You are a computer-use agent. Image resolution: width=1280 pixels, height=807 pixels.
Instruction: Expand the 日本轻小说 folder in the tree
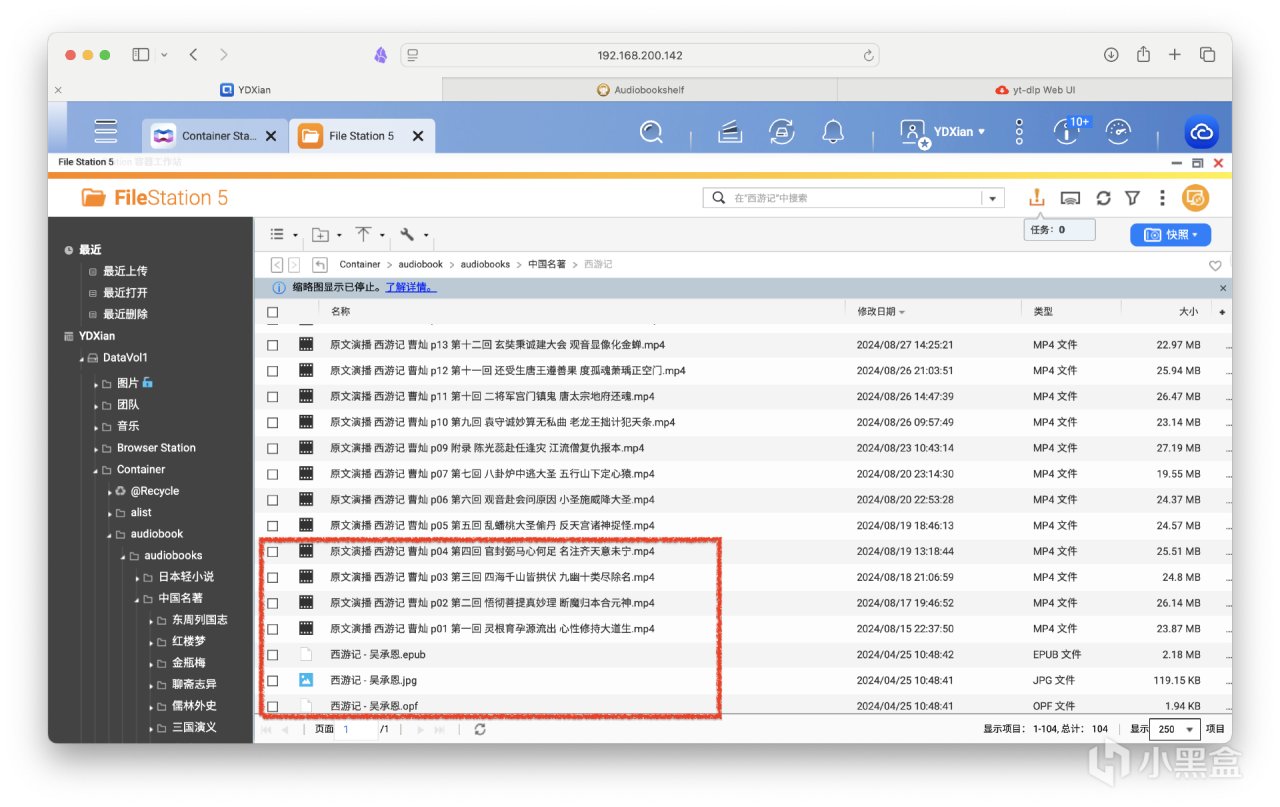[137, 578]
